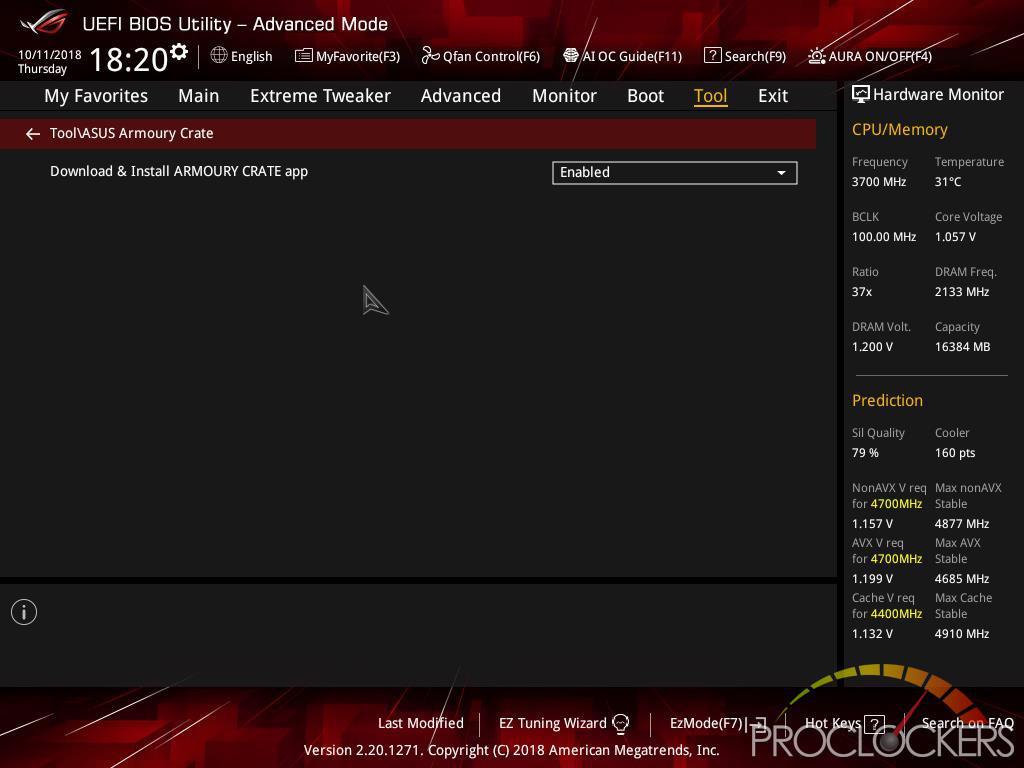Viewport: 1024px width, 768px height.
Task: Open MyFavorite(F3) menu
Action: (x=347, y=56)
